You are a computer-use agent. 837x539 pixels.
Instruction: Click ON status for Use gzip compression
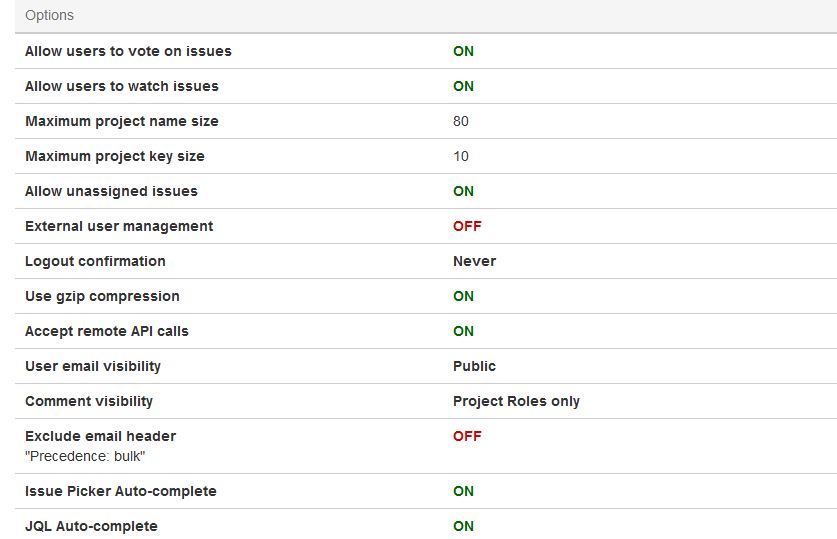pyautogui.click(x=463, y=296)
